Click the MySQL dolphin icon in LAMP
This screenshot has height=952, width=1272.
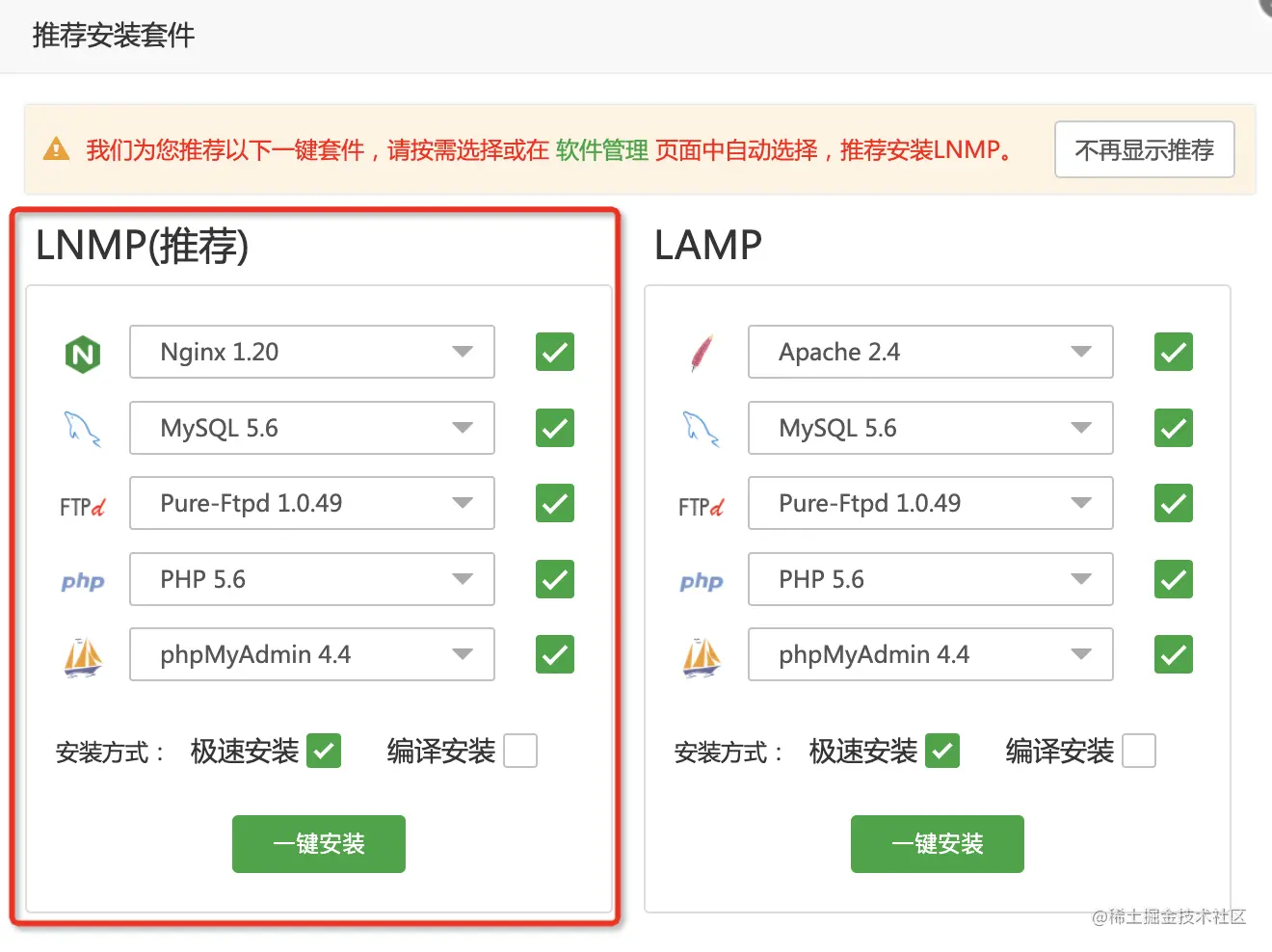tap(702, 429)
